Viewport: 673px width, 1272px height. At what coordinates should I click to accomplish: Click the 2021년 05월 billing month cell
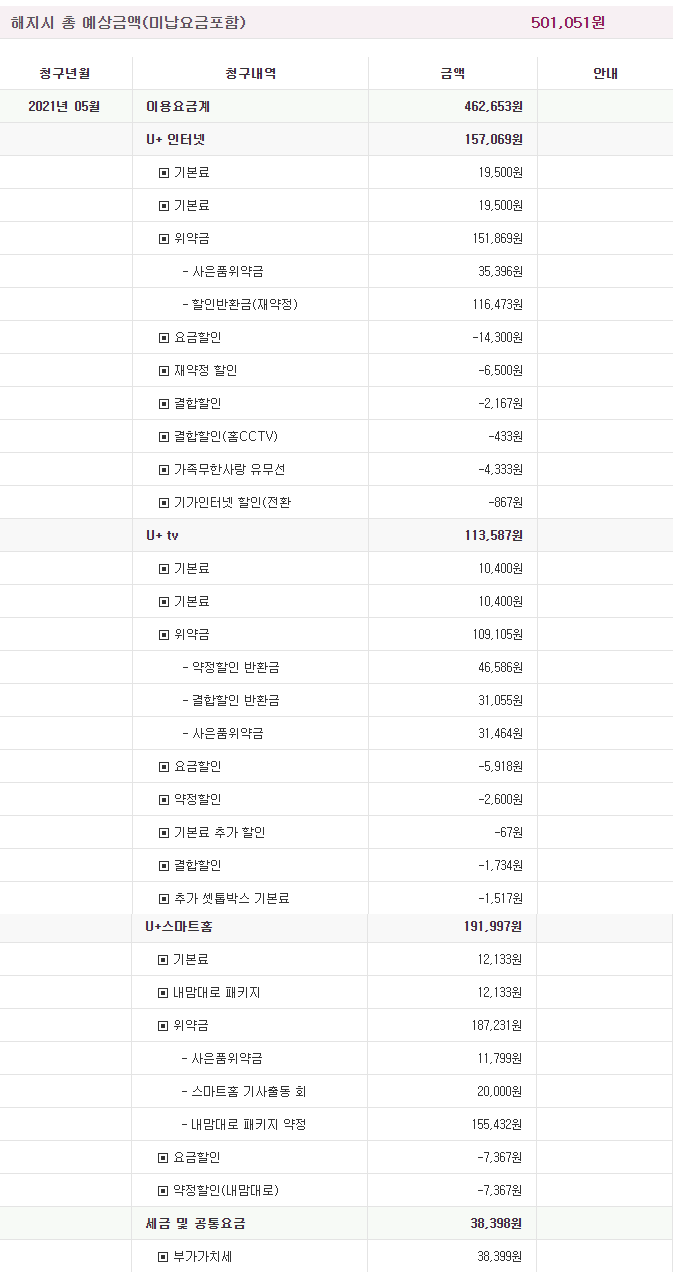pyautogui.click(x=65, y=106)
